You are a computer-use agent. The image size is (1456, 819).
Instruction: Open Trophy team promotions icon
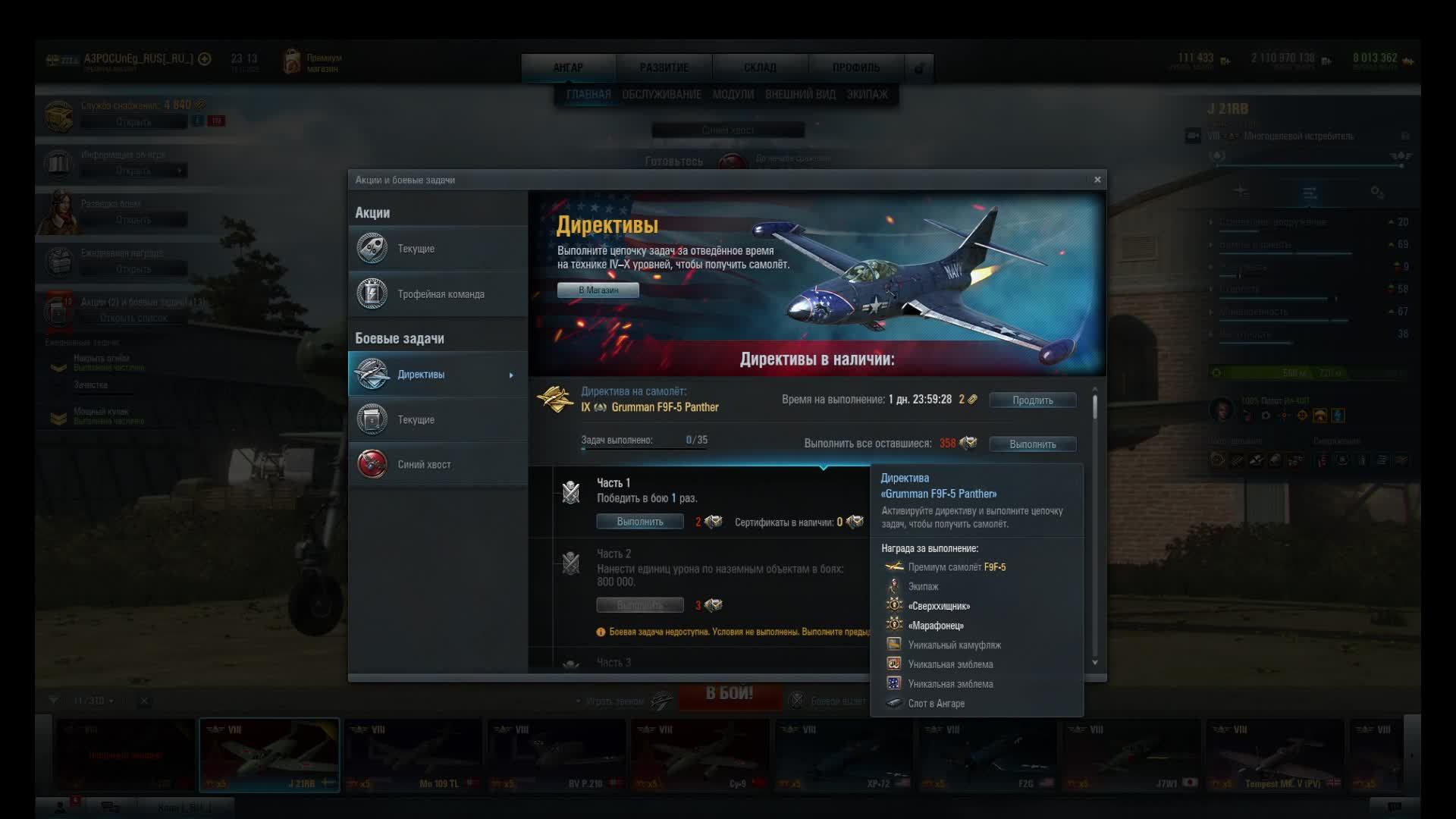click(372, 294)
